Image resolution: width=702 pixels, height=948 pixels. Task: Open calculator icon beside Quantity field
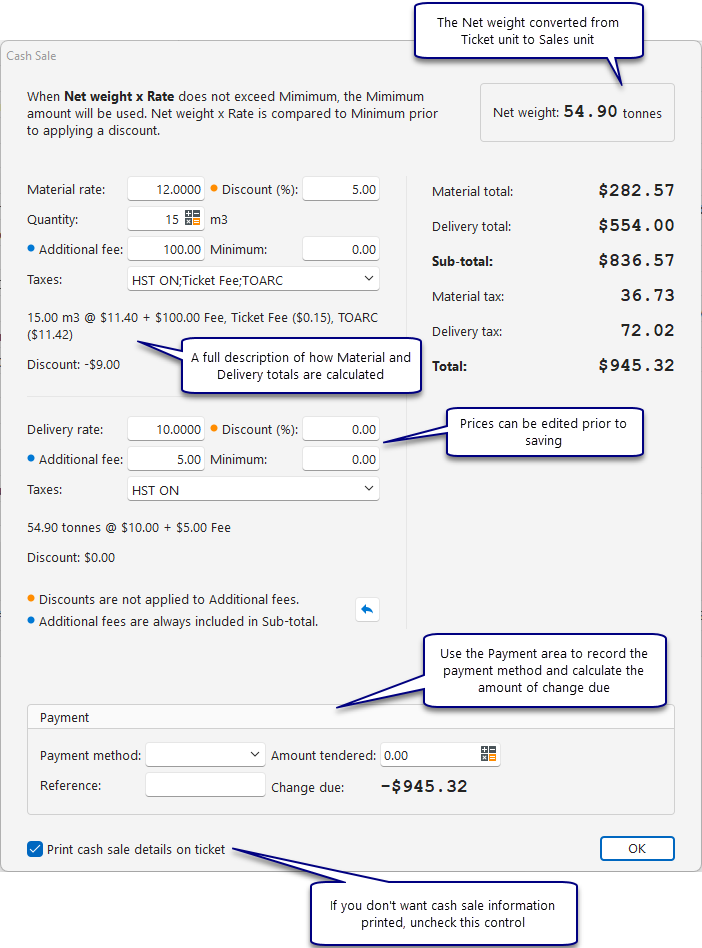193,219
